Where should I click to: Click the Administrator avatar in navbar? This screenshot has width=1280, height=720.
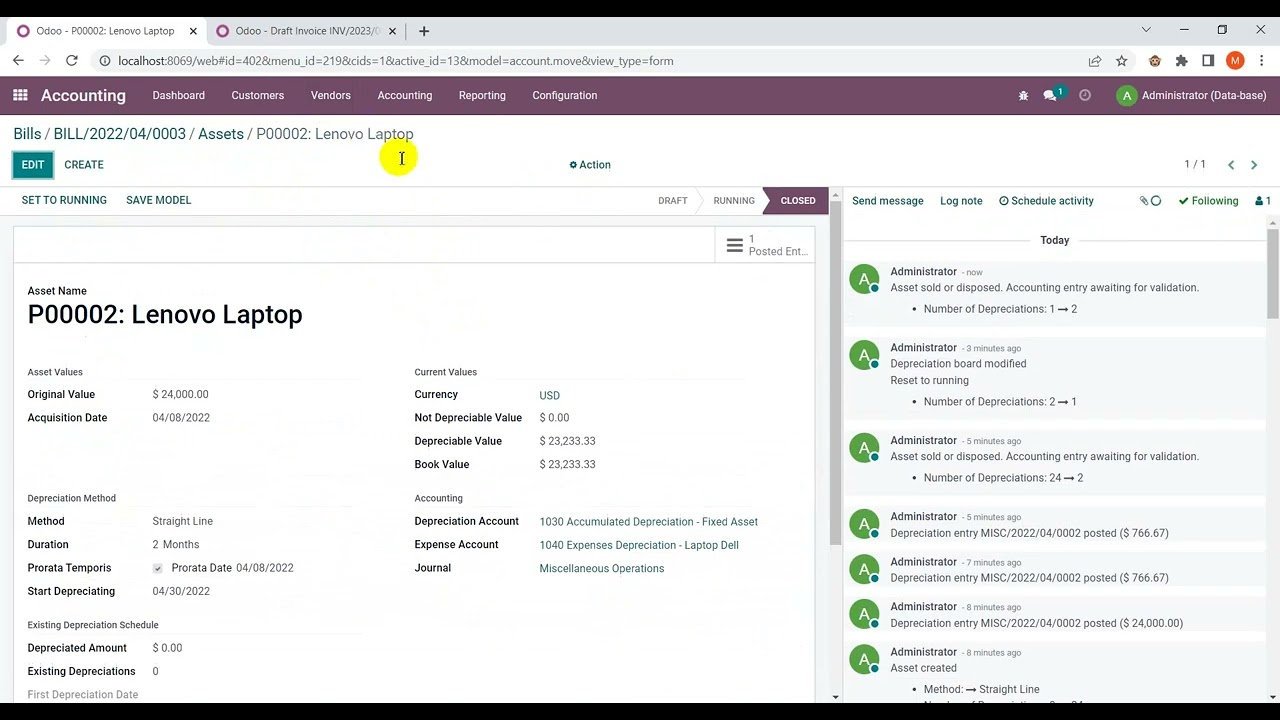tap(1127, 96)
